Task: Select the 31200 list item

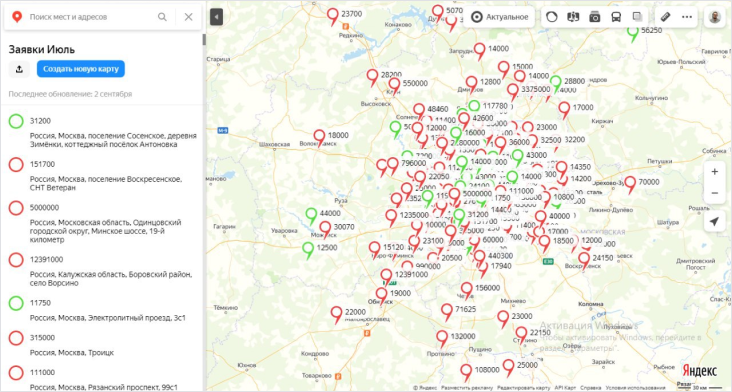Action: coord(102,131)
